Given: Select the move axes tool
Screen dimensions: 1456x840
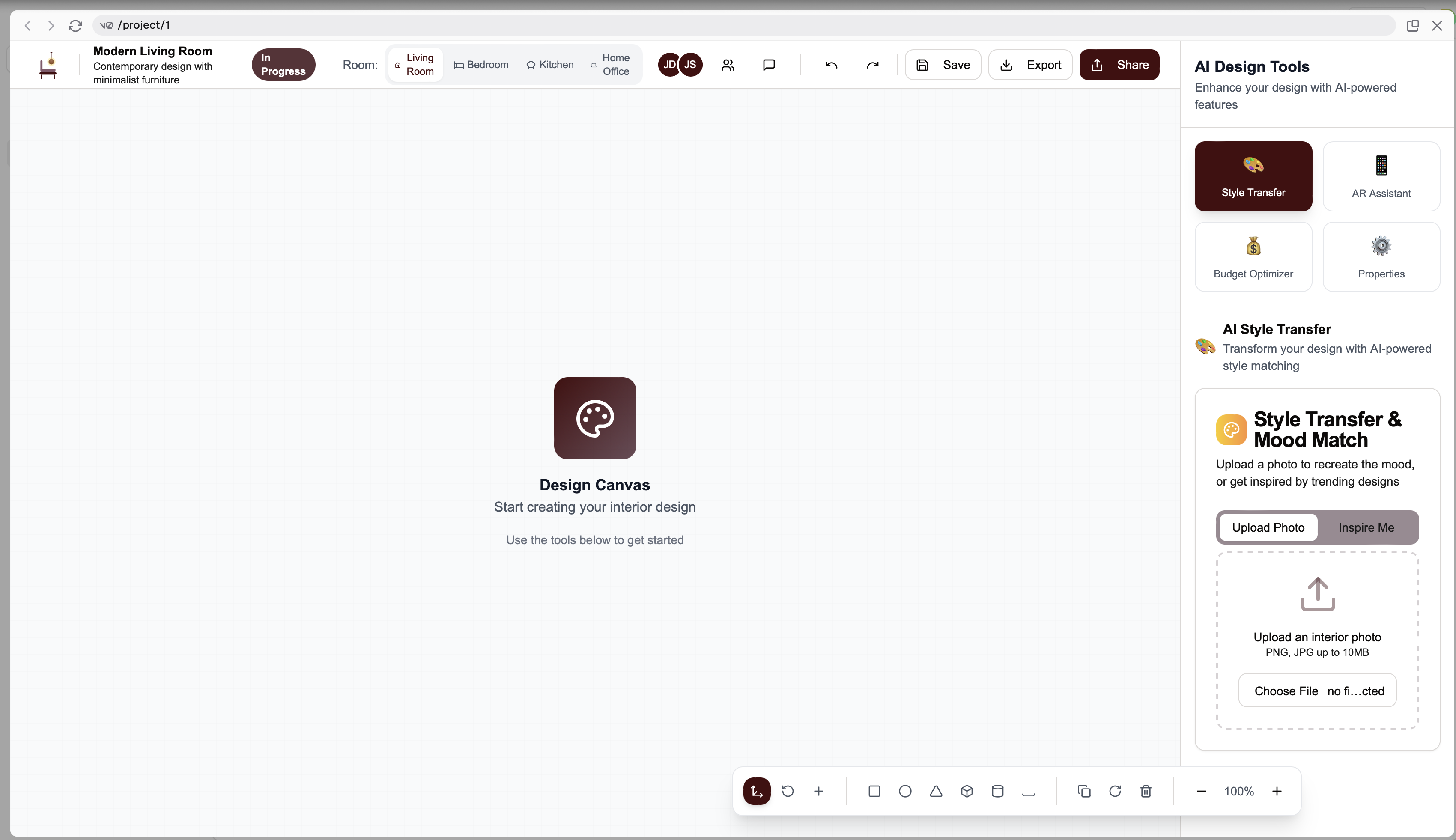Looking at the screenshot, I should [757, 791].
